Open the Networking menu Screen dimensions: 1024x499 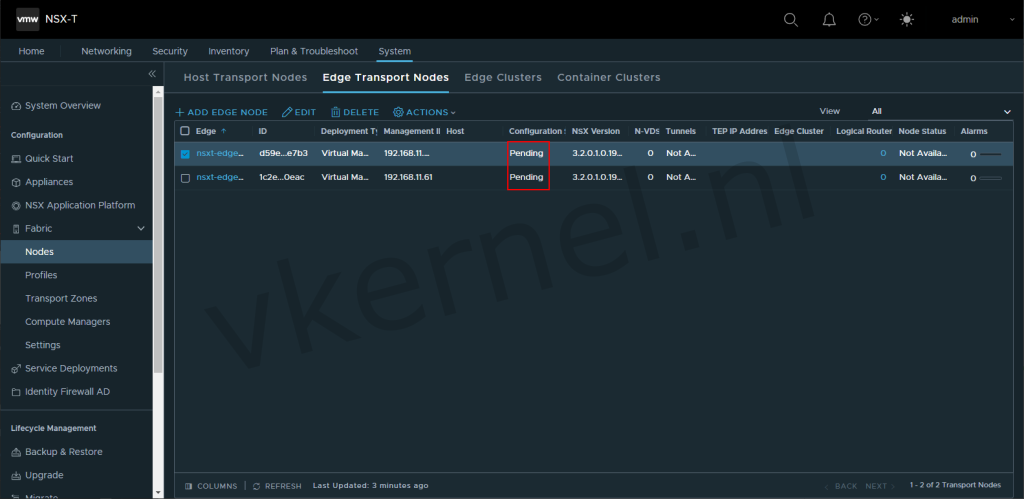pyautogui.click(x=106, y=51)
